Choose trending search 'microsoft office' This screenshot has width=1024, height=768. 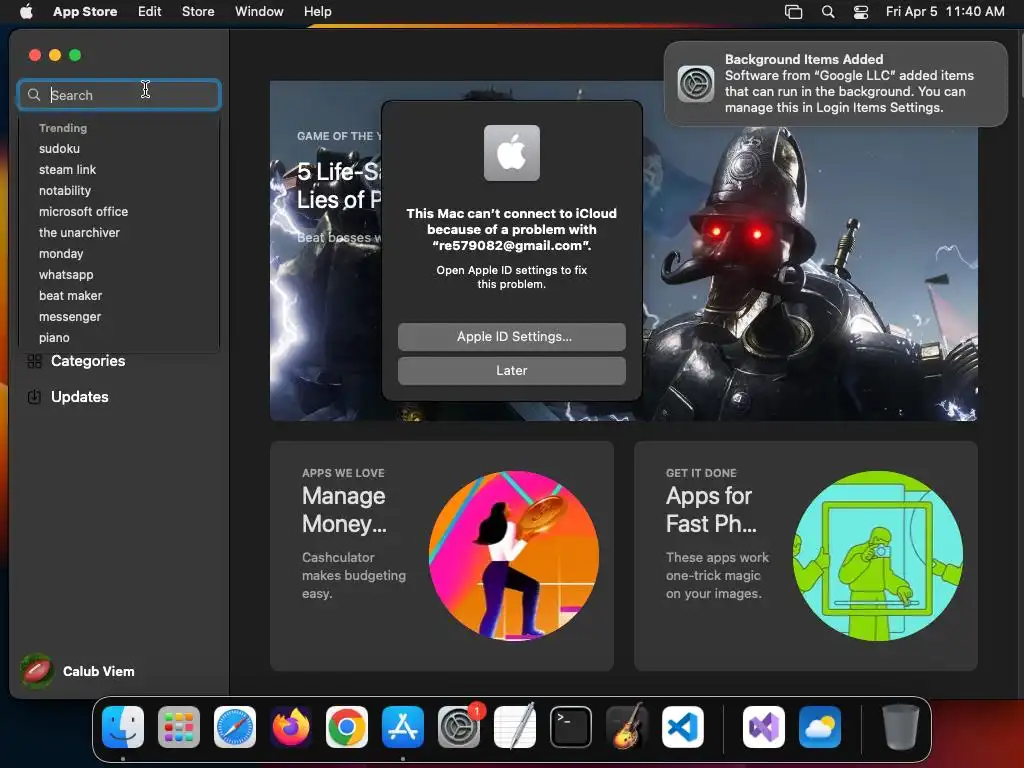[84, 211]
